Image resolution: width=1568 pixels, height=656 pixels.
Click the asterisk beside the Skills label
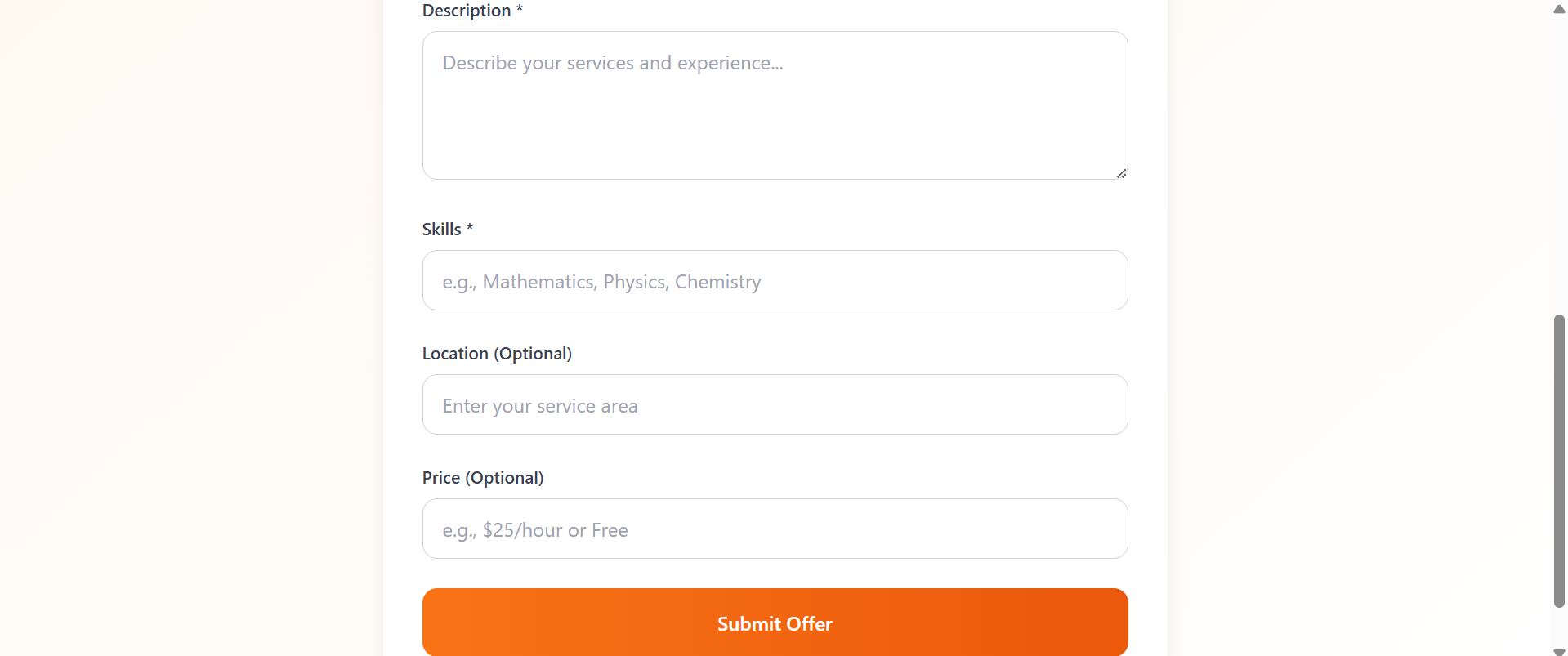coord(470,228)
